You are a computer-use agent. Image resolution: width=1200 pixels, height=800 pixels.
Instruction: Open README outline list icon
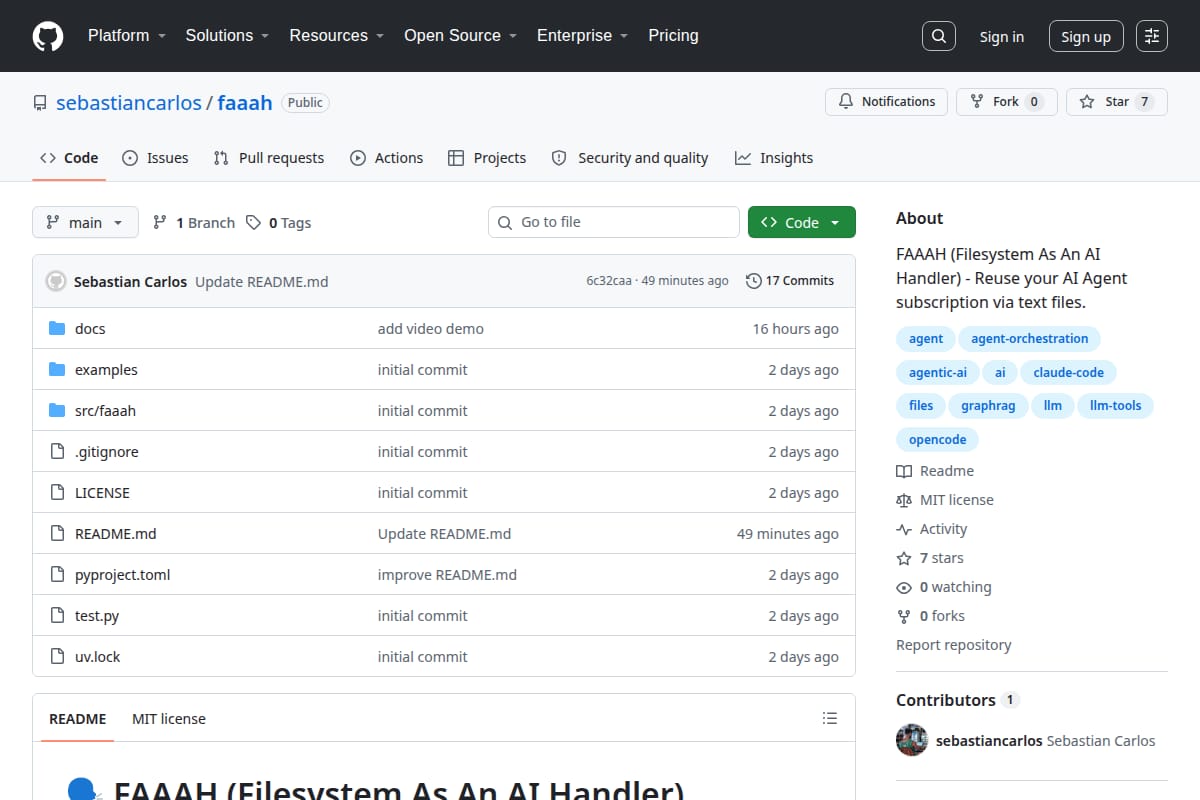pos(829,718)
